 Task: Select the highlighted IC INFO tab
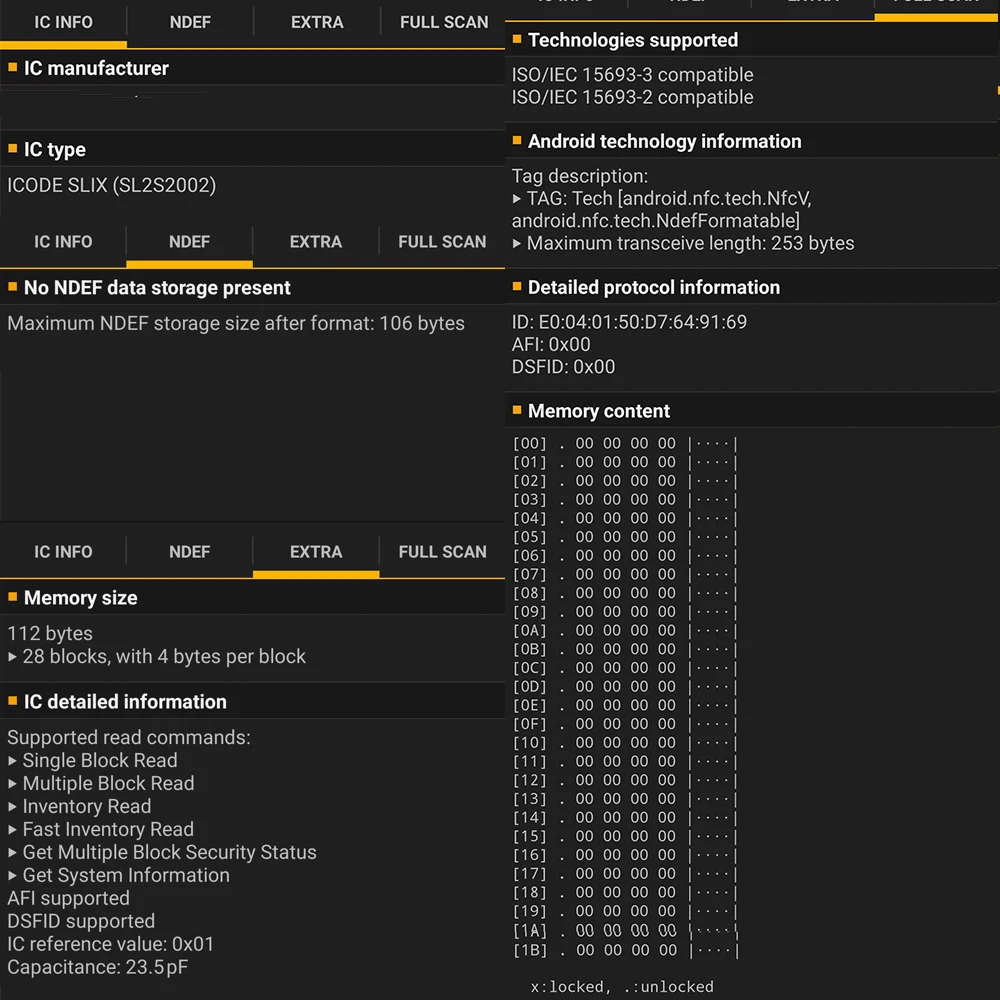(63, 22)
